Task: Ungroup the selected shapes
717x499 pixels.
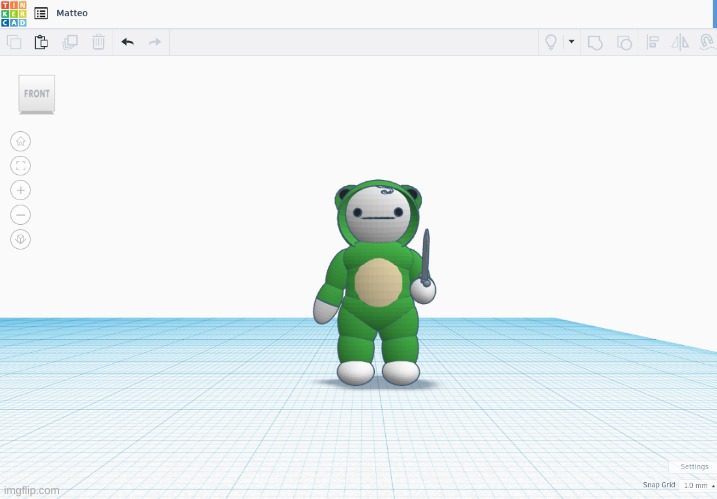Action: point(624,43)
